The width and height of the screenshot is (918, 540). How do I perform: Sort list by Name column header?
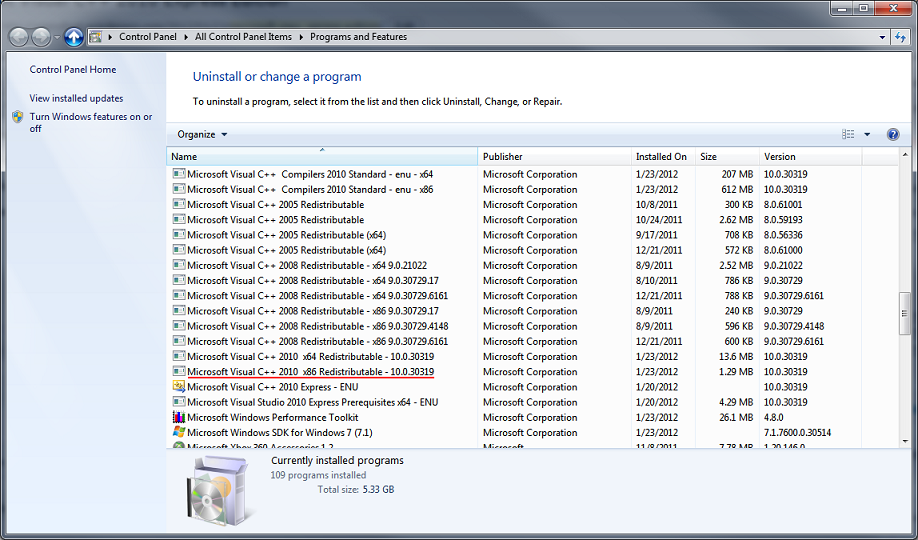(x=322, y=156)
